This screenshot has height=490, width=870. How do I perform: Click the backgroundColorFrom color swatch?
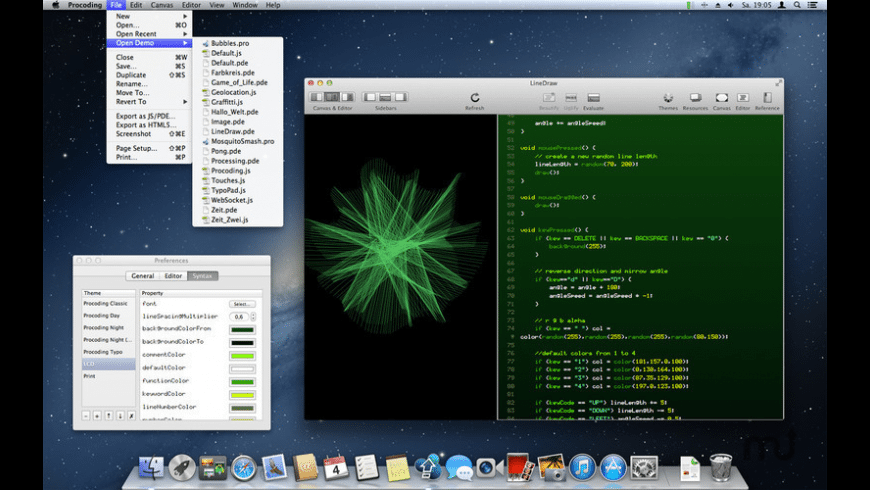242,329
